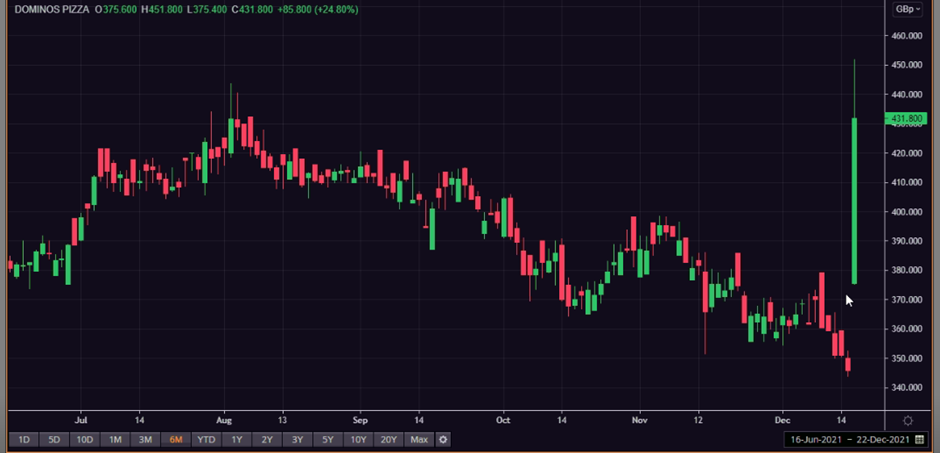Click the calendar icon in date range box
The image size is (940, 453).
tap(920, 440)
